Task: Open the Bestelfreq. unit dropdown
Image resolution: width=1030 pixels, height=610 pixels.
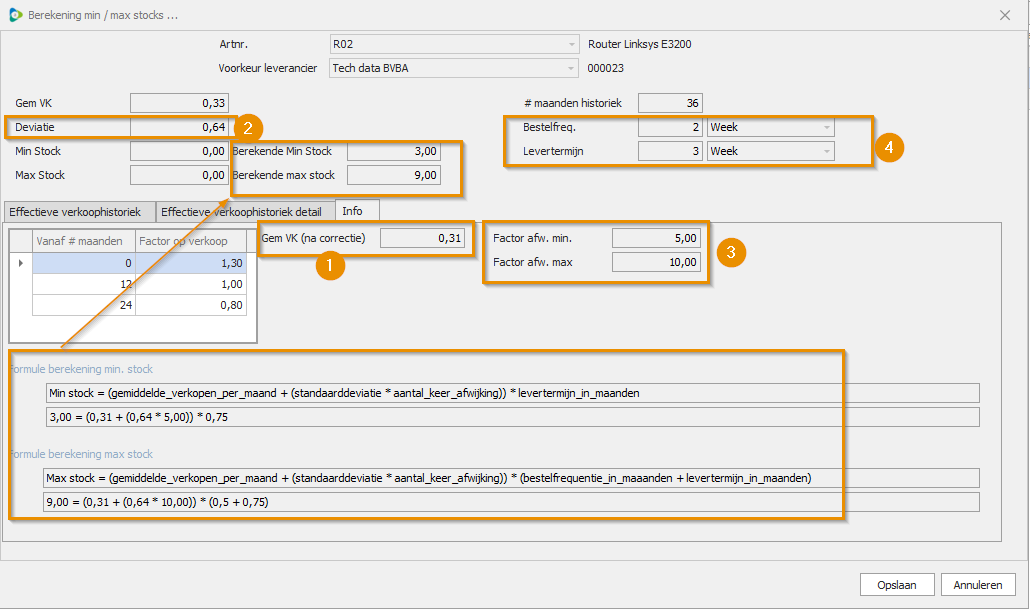Action: (826, 128)
